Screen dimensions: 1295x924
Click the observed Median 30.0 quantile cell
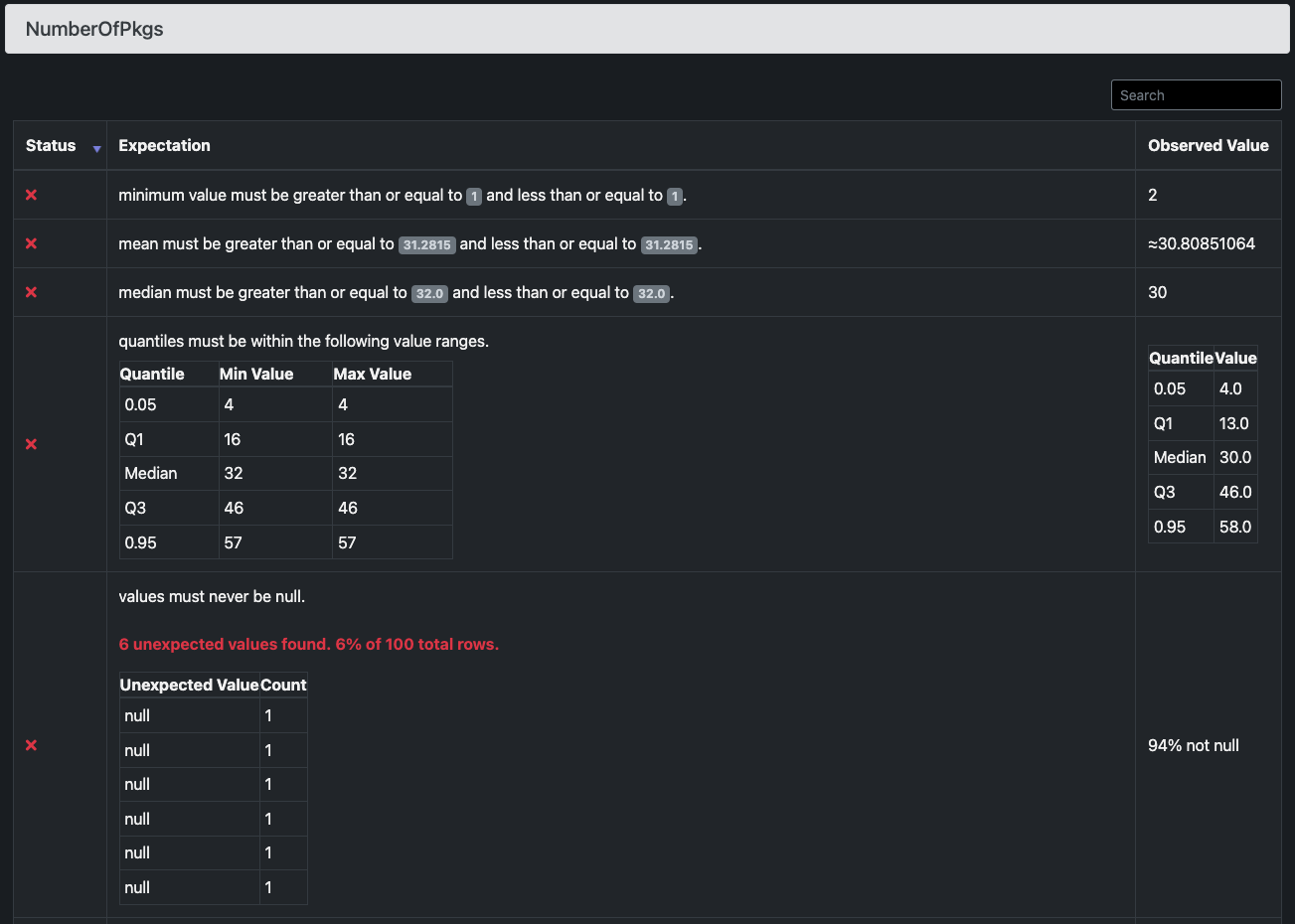coord(1235,457)
